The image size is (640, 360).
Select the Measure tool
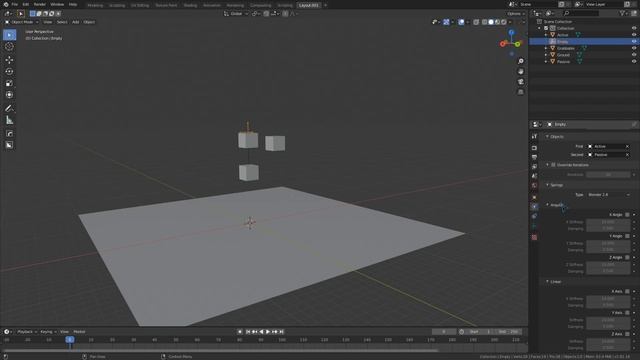coord(9,120)
